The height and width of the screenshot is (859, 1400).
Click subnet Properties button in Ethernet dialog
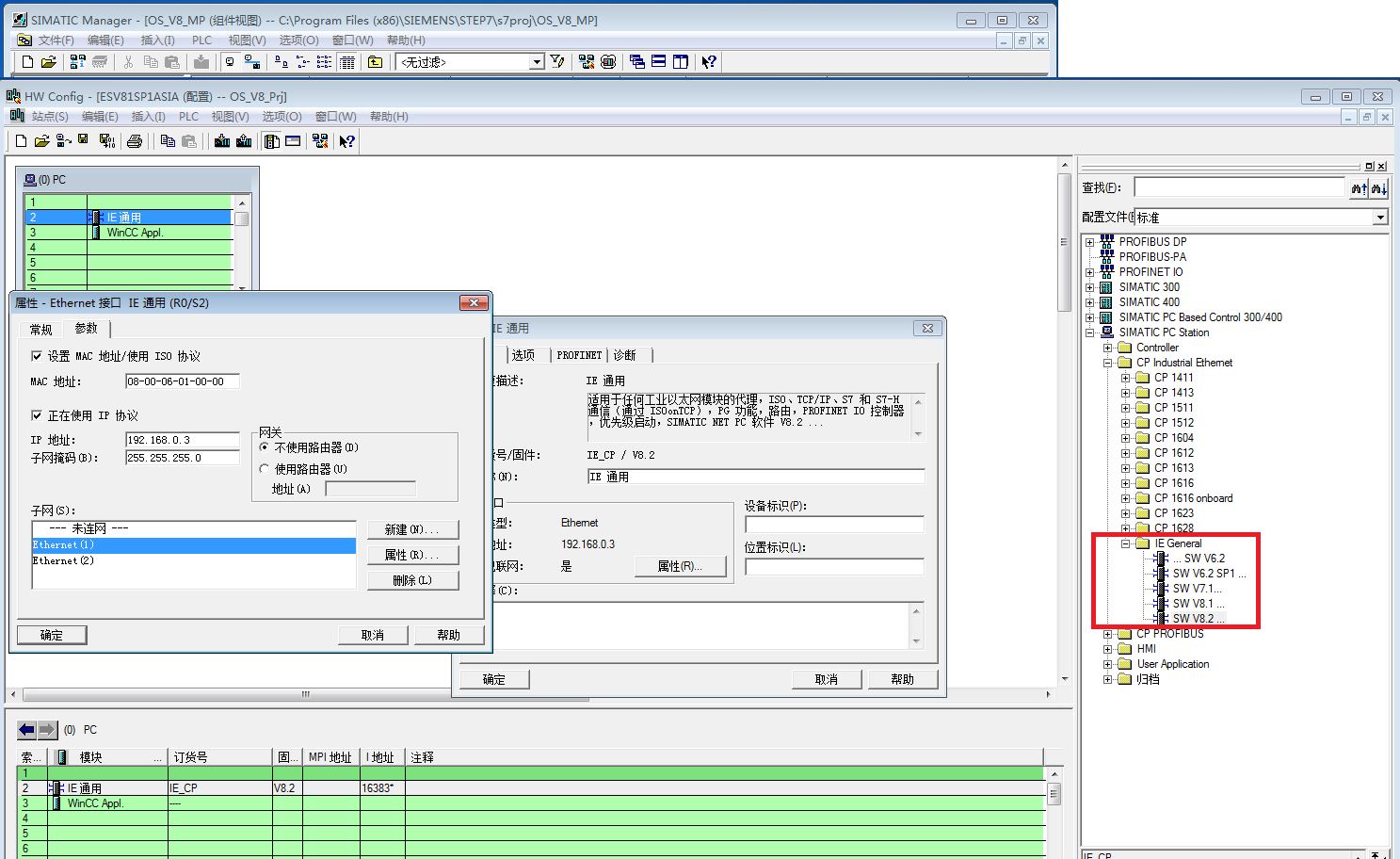pyautogui.click(x=412, y=555)
